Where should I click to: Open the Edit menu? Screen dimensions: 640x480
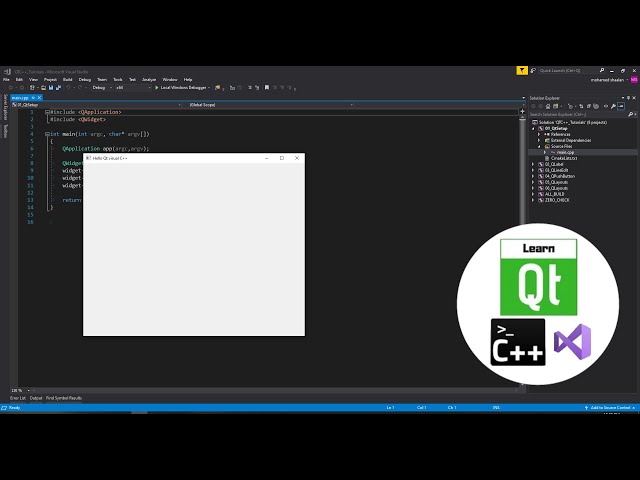(19, 80)
